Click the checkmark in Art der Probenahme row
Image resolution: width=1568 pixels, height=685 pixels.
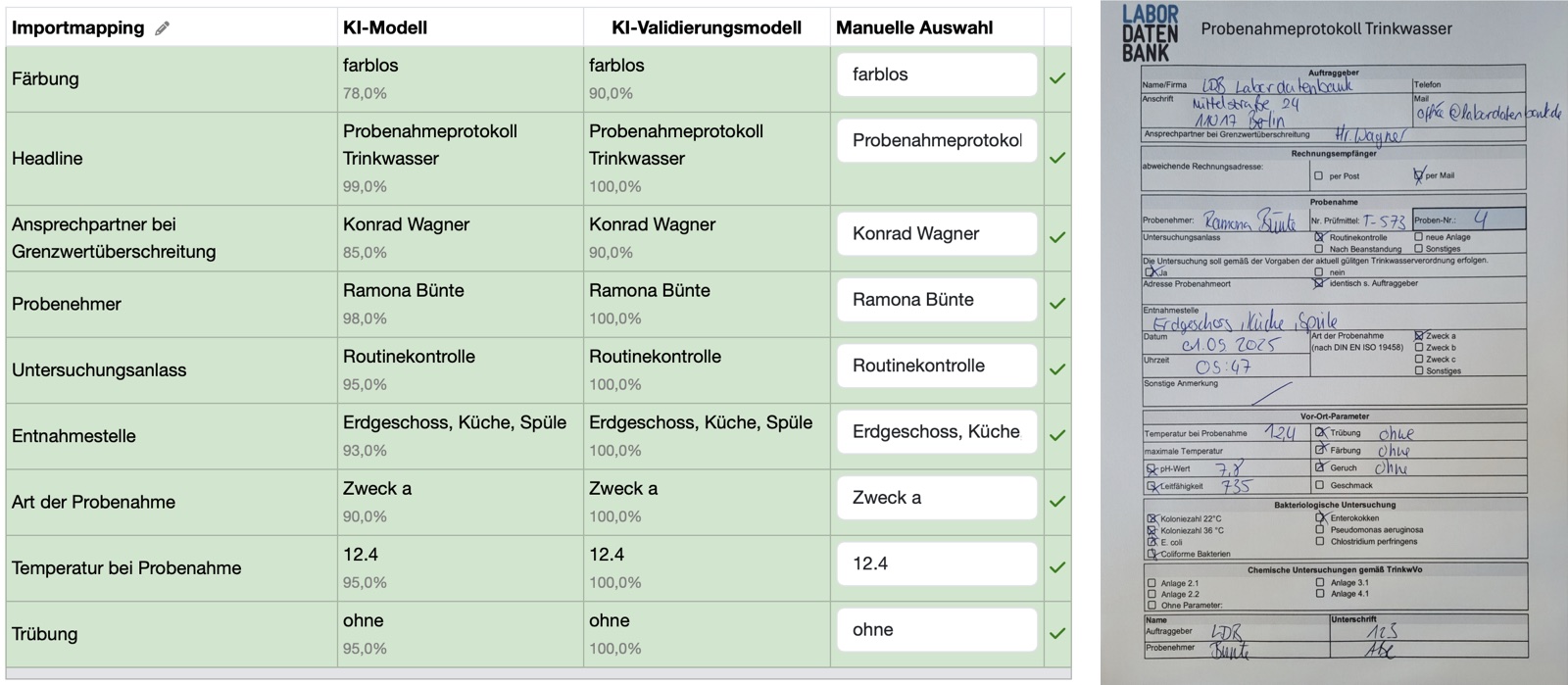(1057, 502)
